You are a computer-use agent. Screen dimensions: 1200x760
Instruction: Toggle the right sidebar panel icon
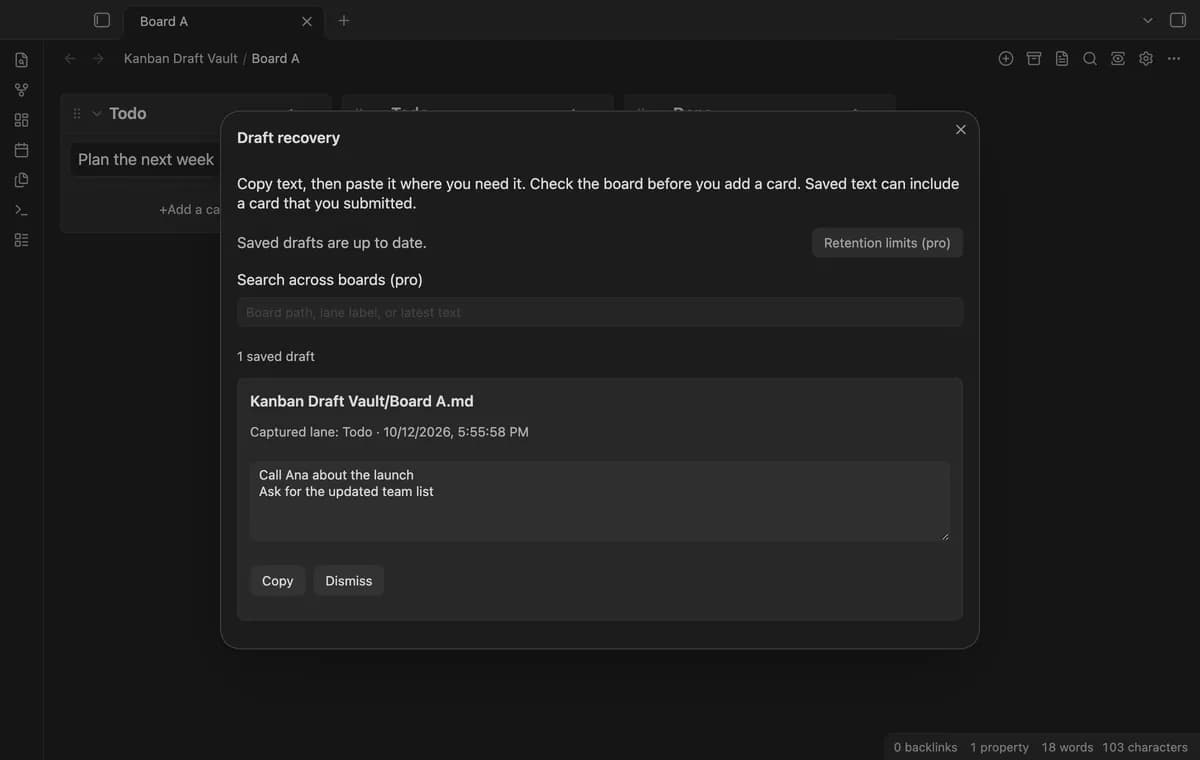coord(1178,20)
